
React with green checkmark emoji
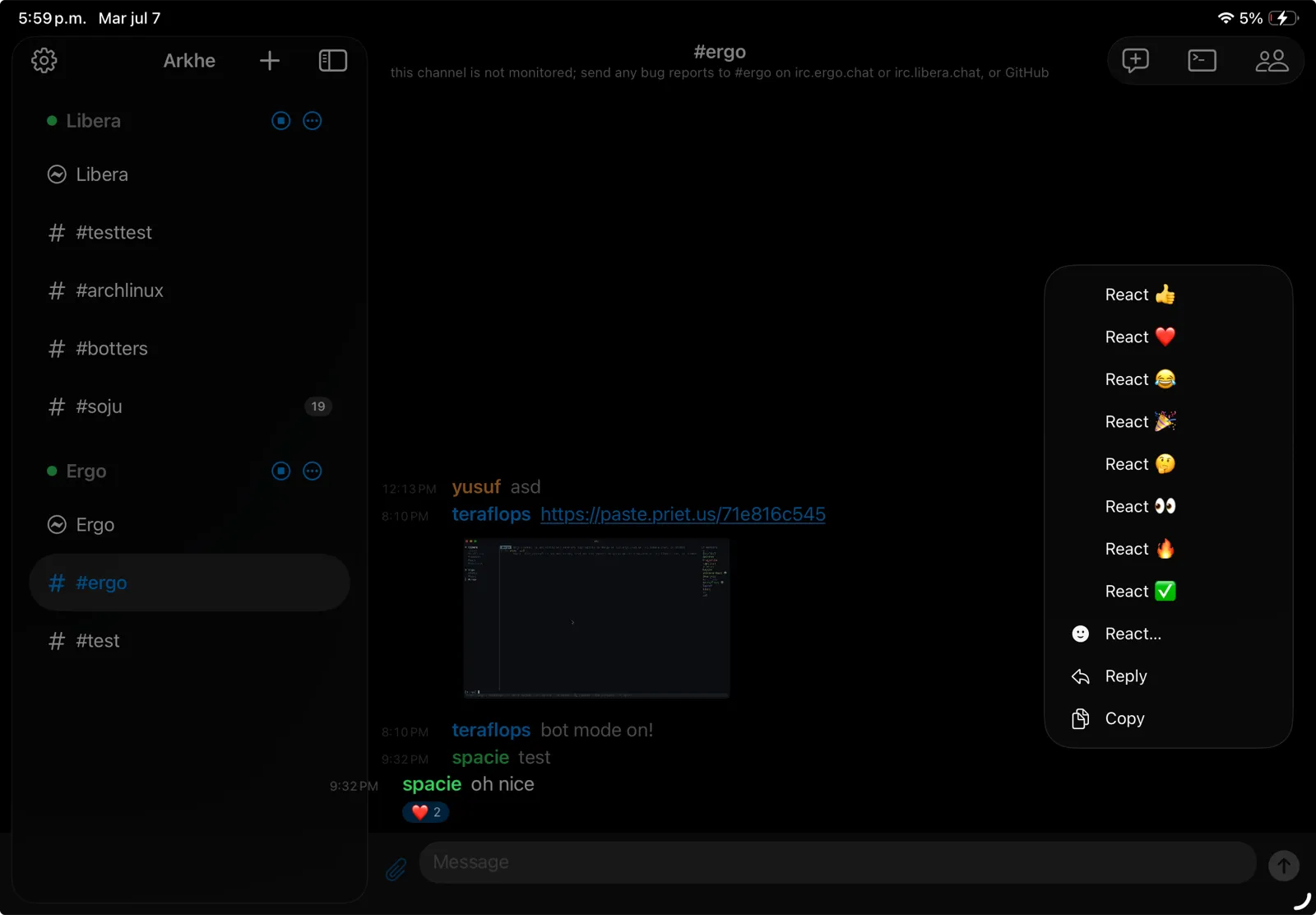tap(1168, 591)
